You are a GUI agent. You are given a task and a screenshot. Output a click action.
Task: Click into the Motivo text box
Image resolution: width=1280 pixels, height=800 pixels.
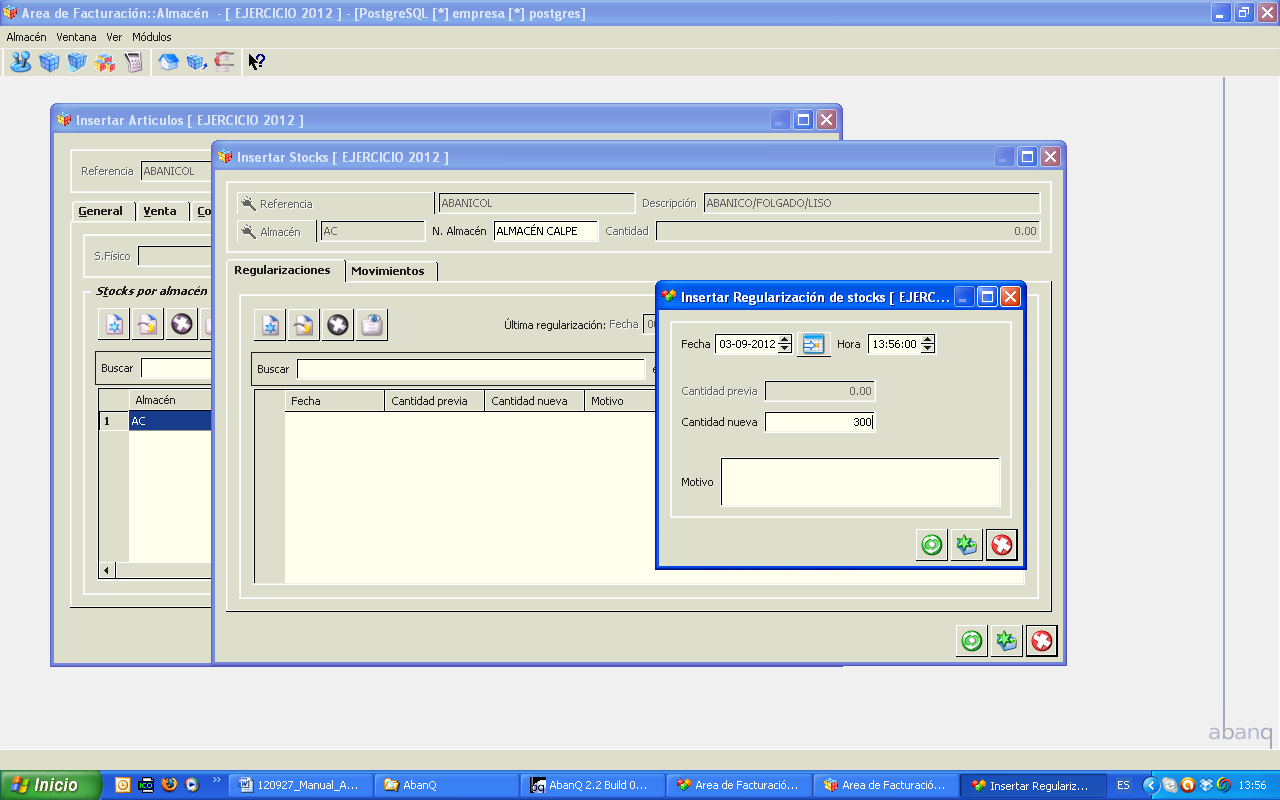[x=860, y=482]
